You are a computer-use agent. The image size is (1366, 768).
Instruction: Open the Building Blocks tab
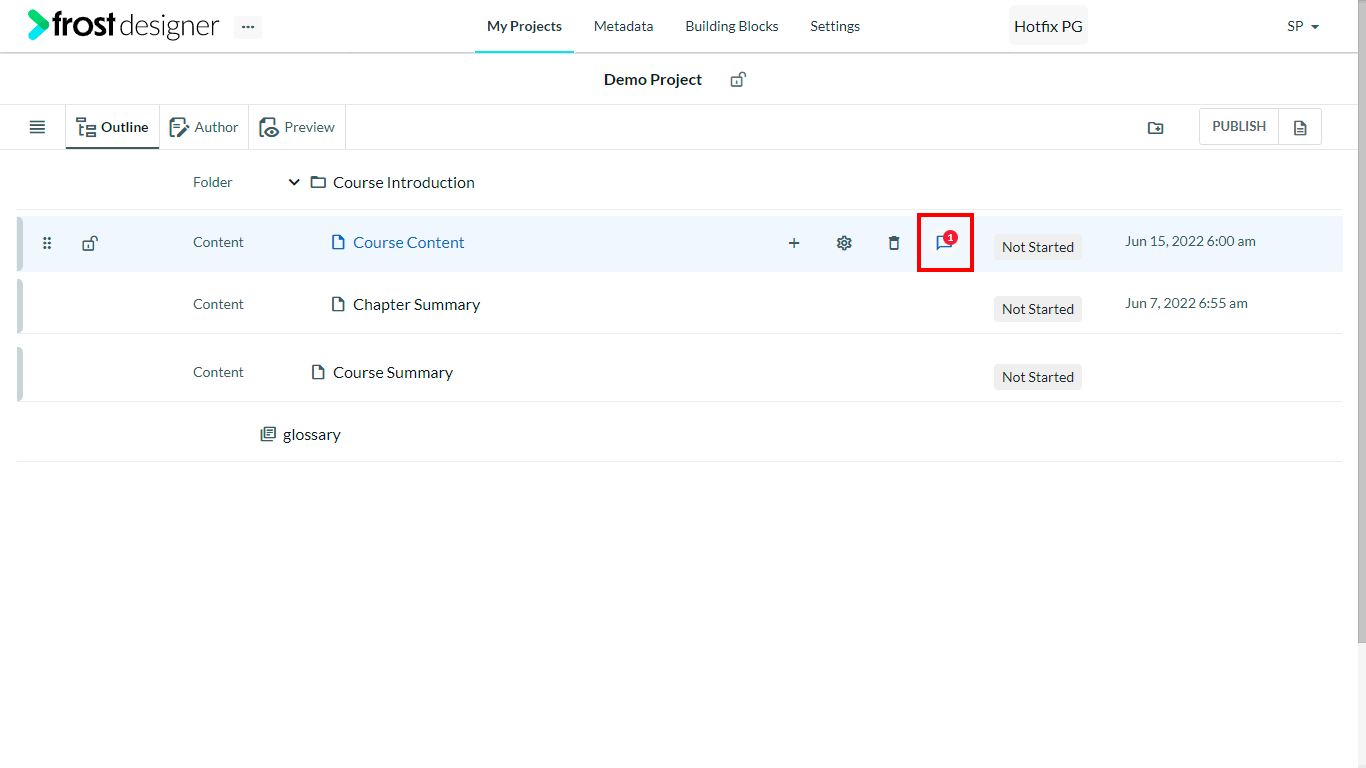coord(732,26)
